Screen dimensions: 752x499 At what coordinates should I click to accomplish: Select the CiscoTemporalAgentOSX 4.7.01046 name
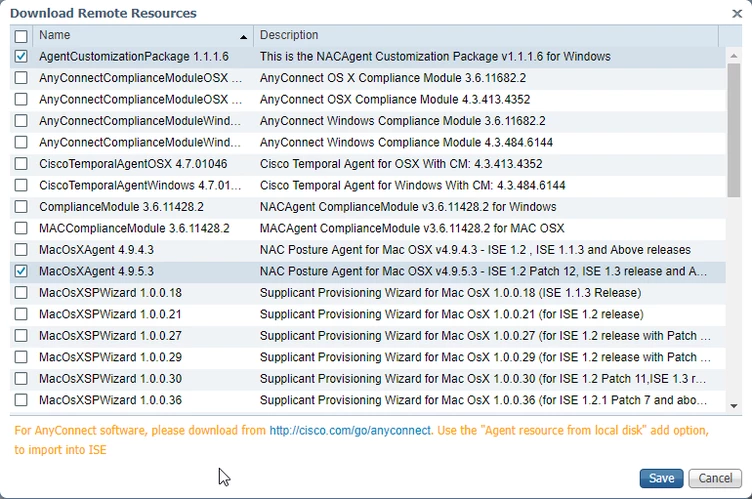tap(133, 164)
